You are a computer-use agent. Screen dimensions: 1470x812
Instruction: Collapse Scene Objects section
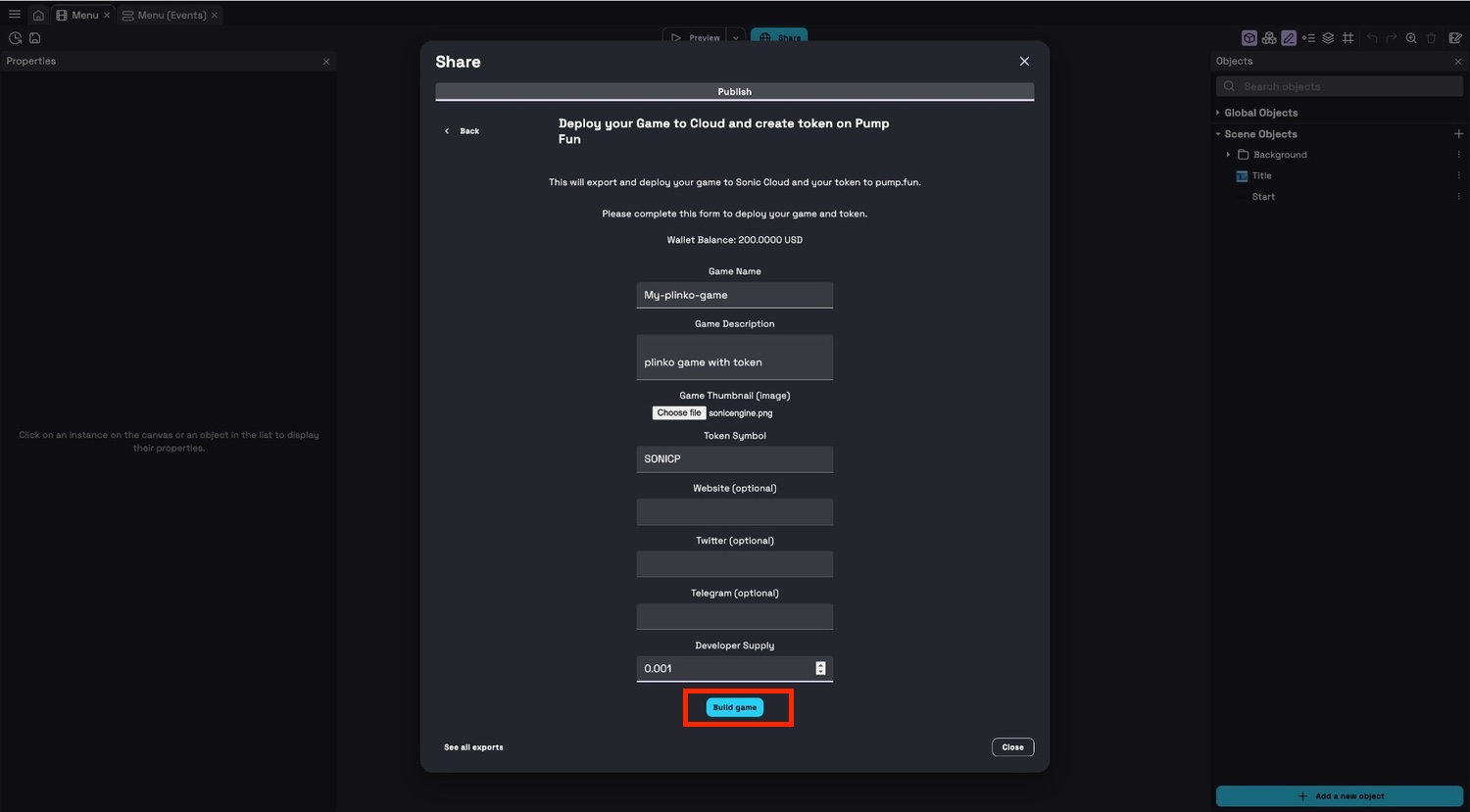pyautogui.click(x=1218, y=134)
